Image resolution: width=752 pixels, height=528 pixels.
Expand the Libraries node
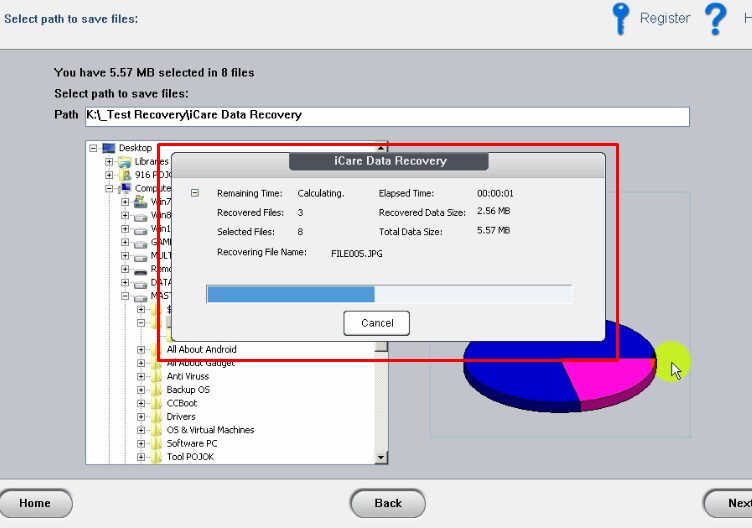click(x=109, y=162)
